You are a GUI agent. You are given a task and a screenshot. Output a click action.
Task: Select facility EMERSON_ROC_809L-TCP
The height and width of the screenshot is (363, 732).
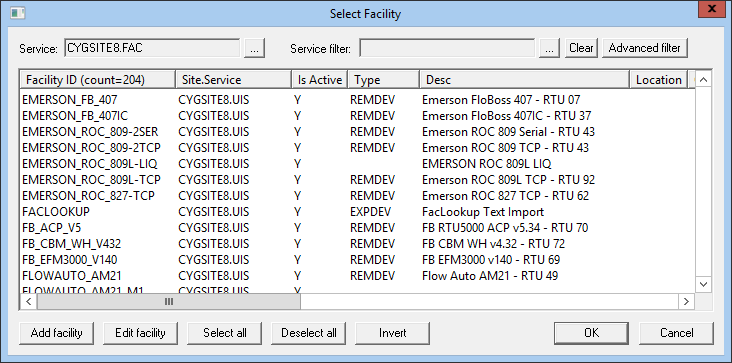(x=92, y=180)
